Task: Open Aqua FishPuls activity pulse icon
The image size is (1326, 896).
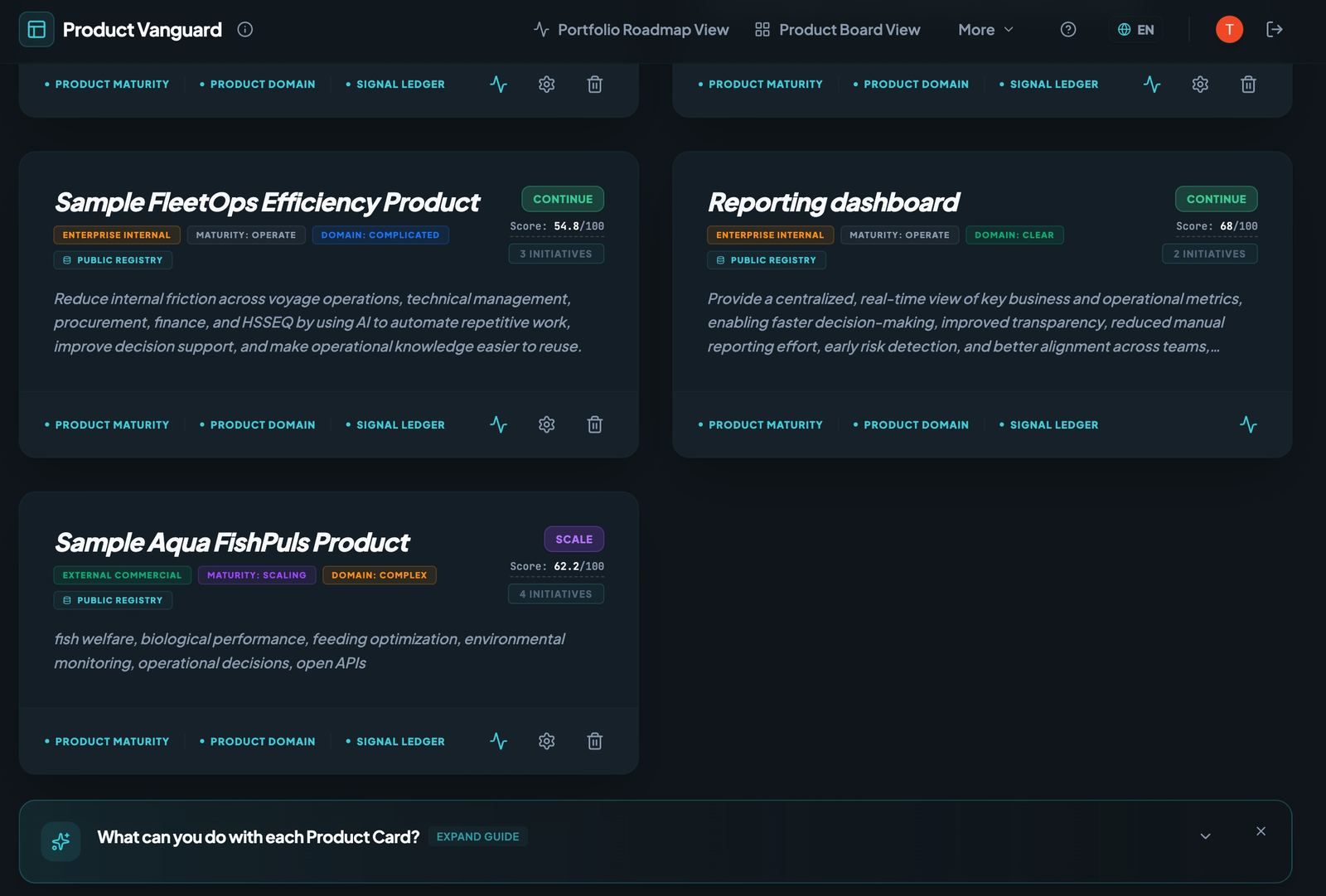Action: [498, 742]
